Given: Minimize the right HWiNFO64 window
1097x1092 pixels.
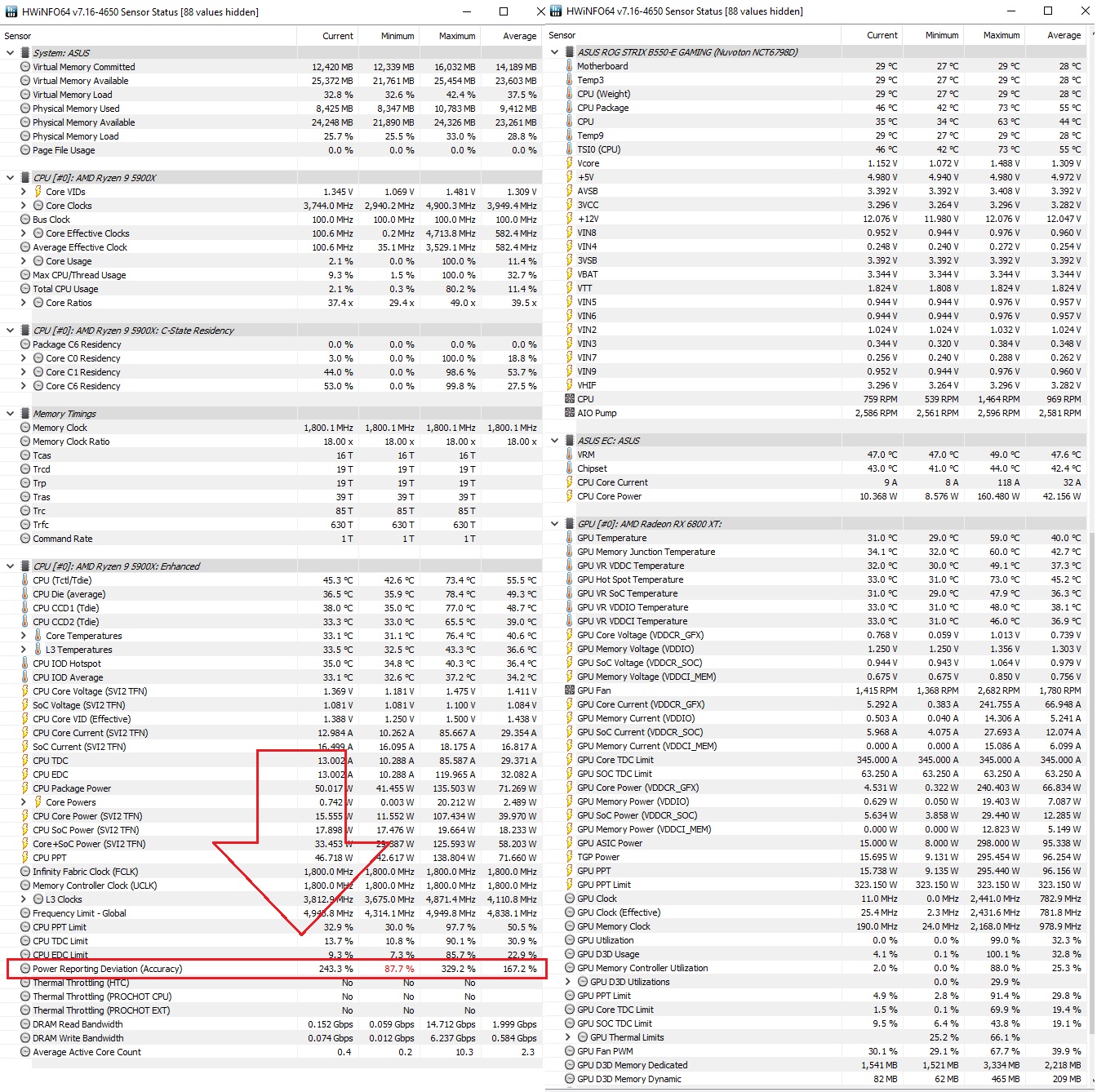Looking at the screenshot, I should point(1012,11).
